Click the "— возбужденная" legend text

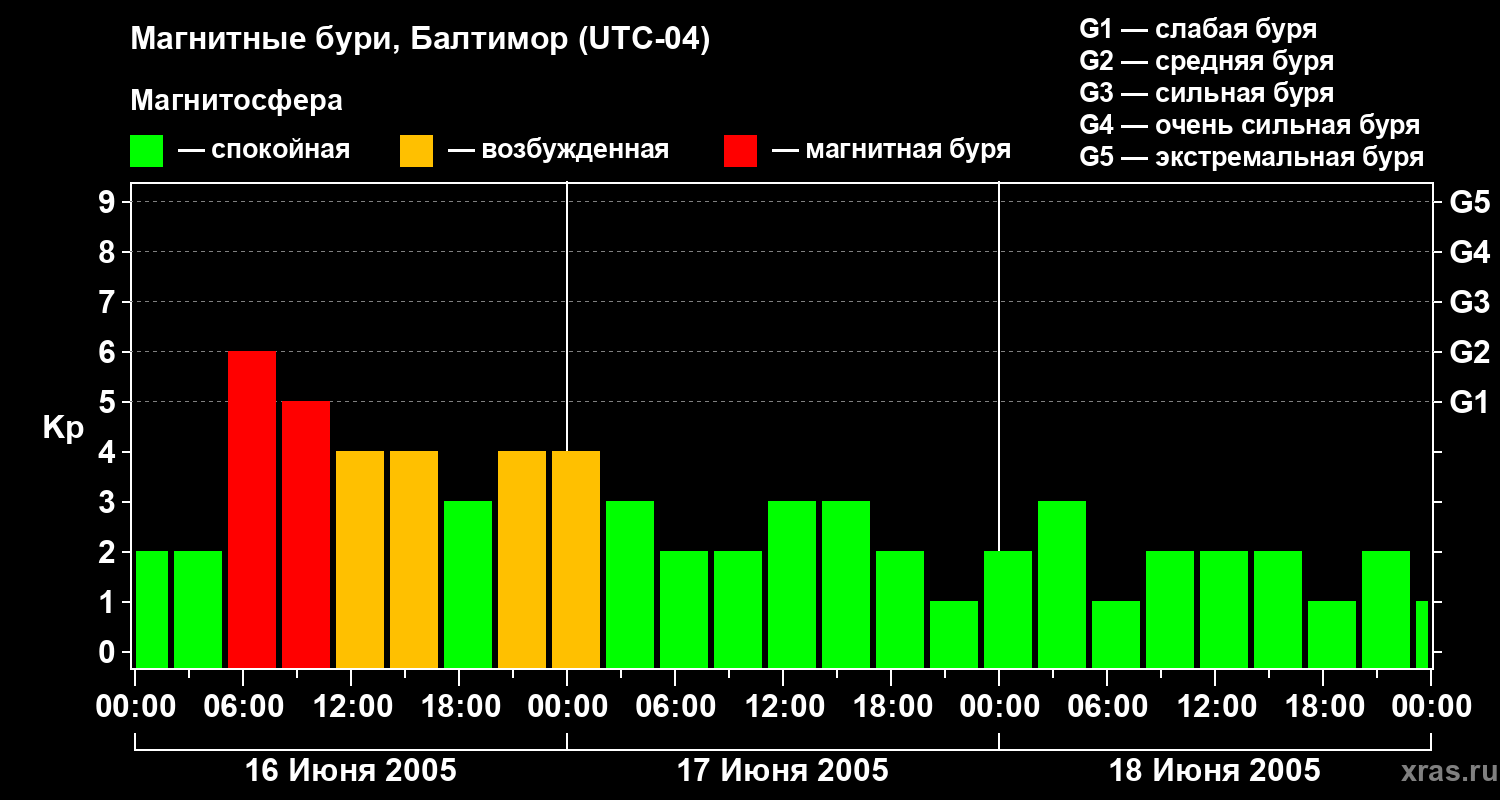(558, 150)
